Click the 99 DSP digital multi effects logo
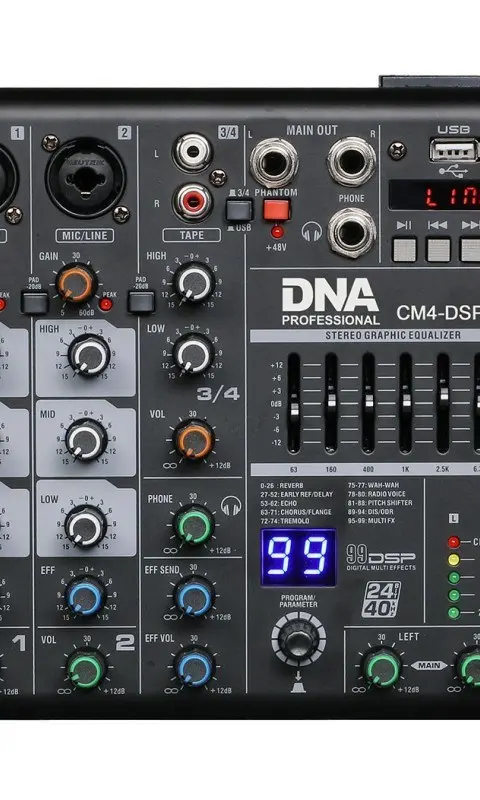Screen dimensions: 480x800 (x=381, y=557)
